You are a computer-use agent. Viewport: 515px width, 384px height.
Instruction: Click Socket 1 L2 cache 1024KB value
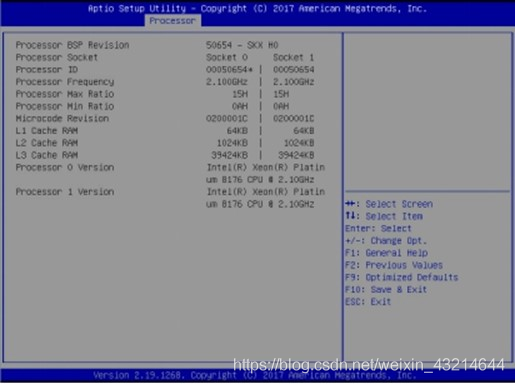point(299,143)
